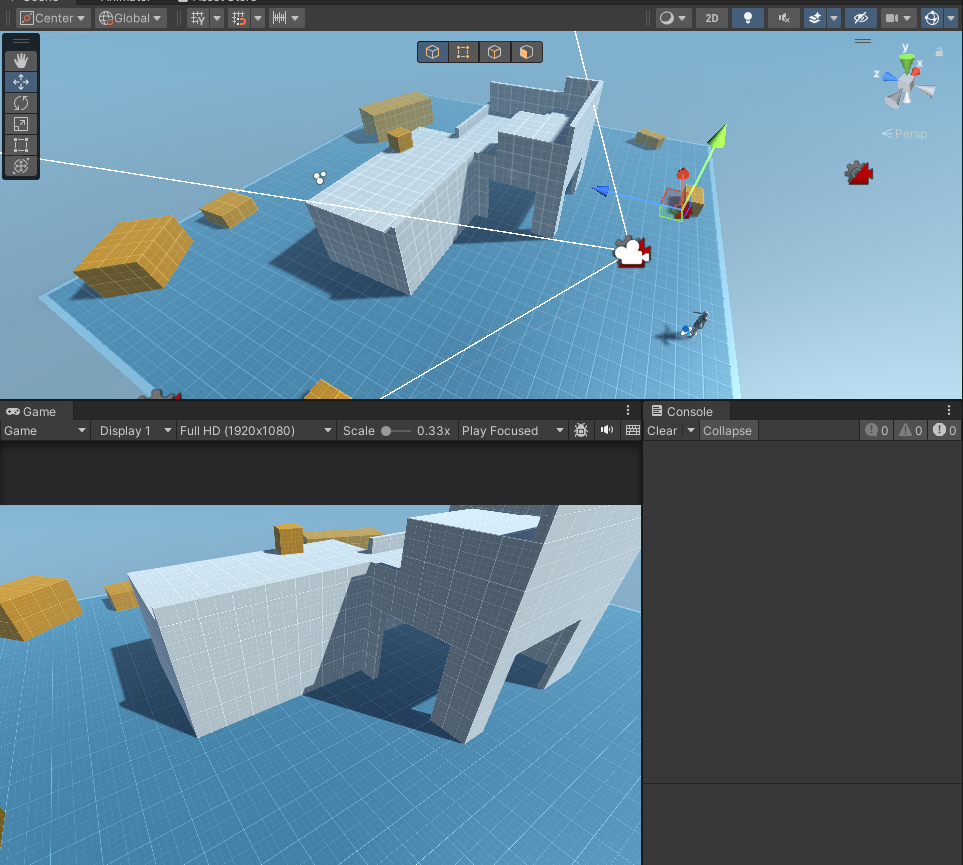Image resolution: width=963 pixels, height=865 pixels.
Task: Select the Rotate tool
Action: pyautogui.click(x=21, y=103)
